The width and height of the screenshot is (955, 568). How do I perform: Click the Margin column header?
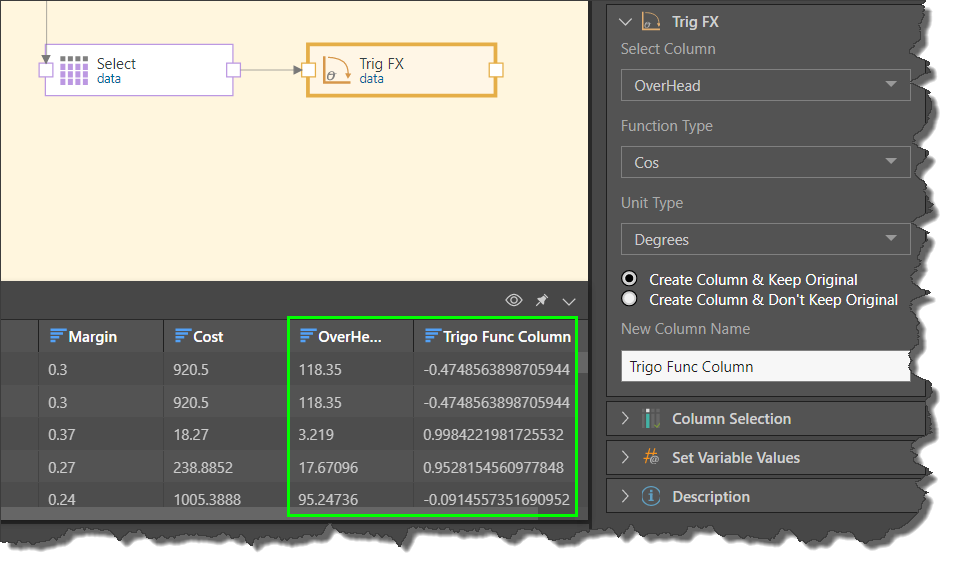(x=92, y=337)
